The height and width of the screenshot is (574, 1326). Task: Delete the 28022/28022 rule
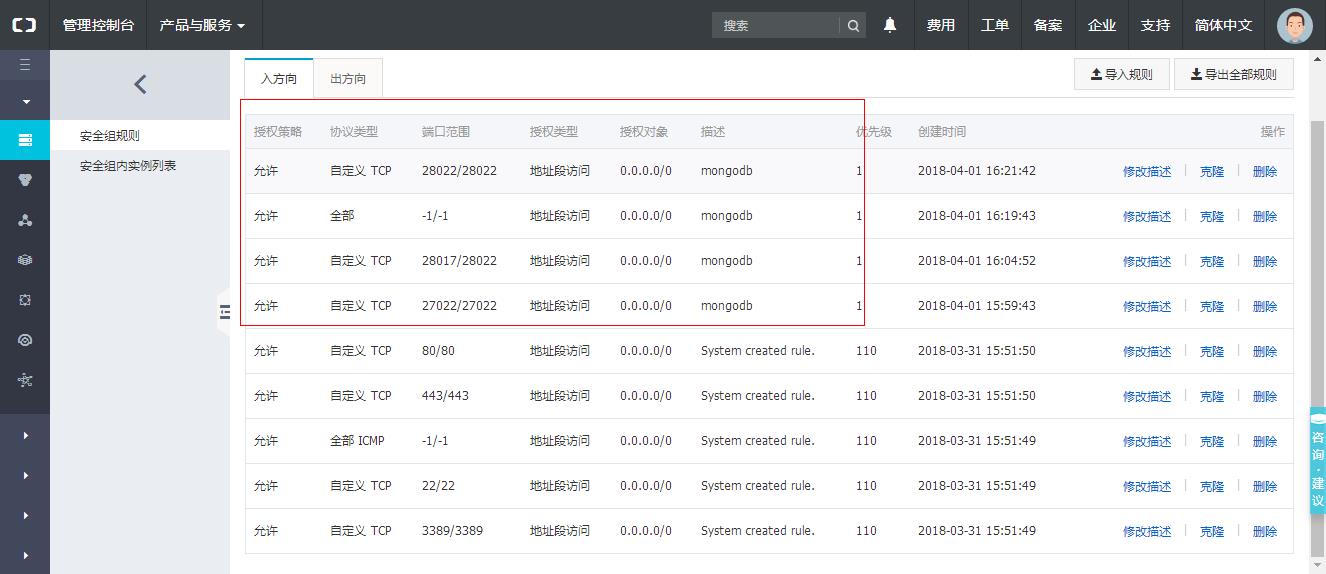click(1265, 172)
